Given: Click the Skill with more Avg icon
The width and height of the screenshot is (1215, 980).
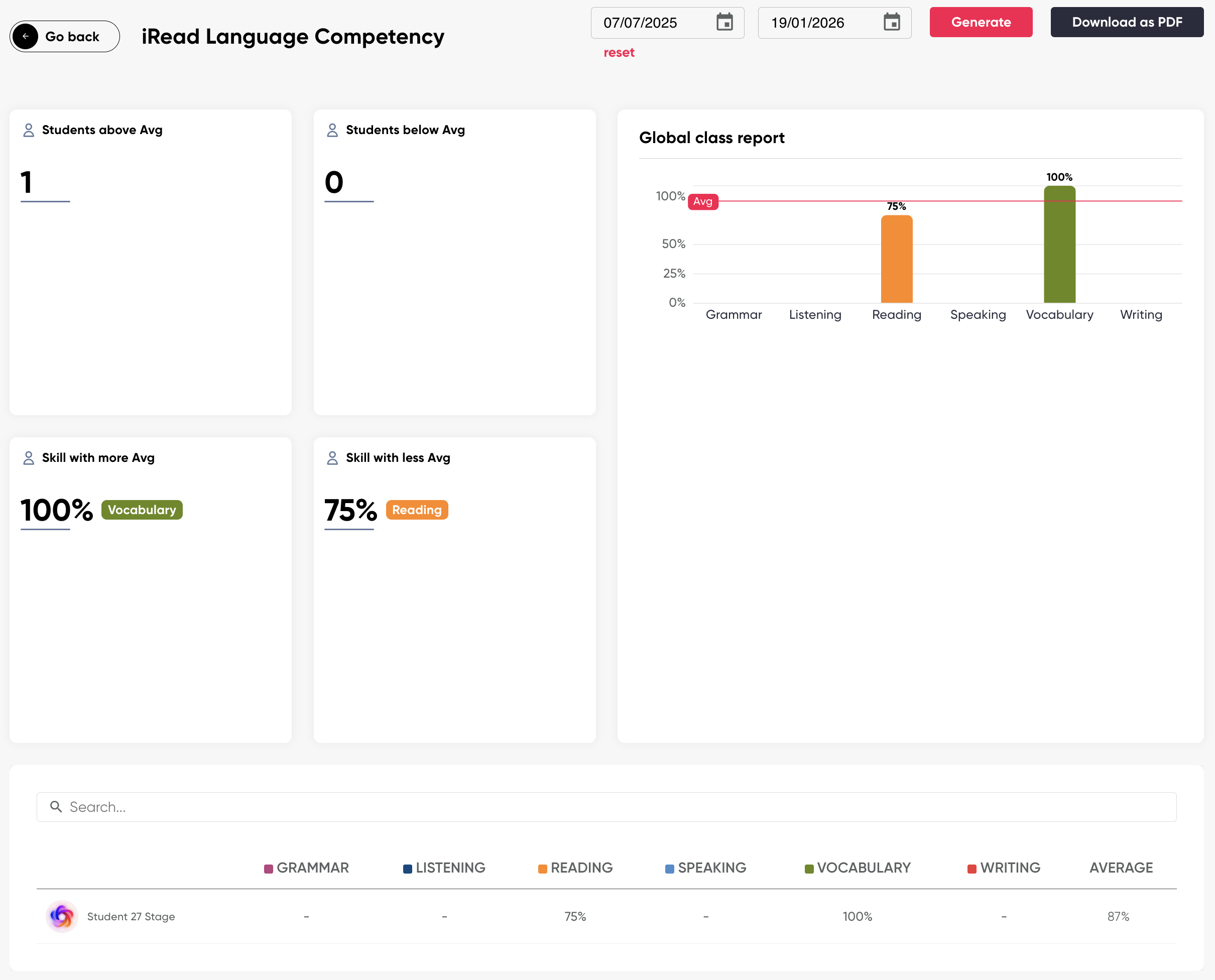Looking at the screenshot, I should tap(28, 458).
